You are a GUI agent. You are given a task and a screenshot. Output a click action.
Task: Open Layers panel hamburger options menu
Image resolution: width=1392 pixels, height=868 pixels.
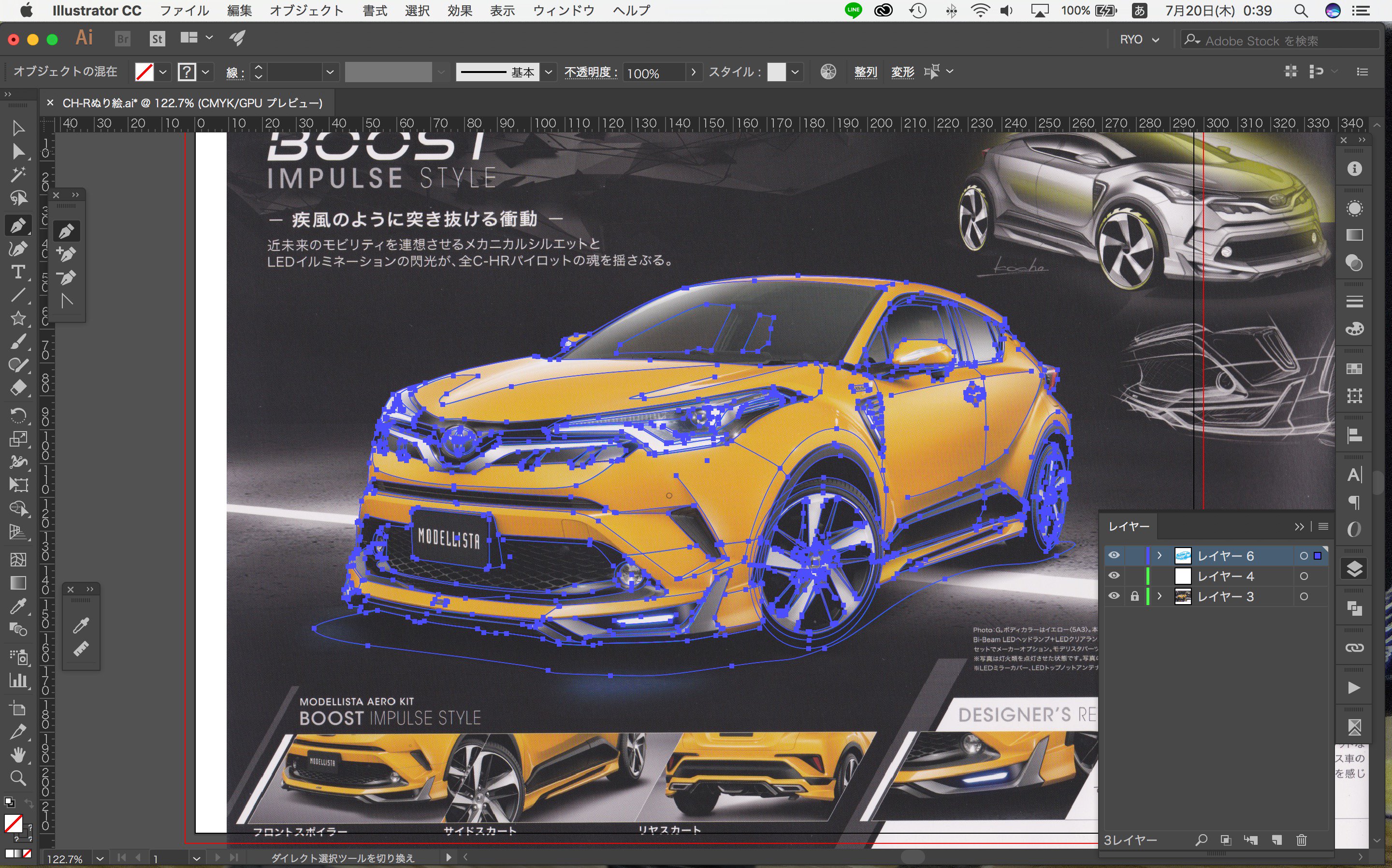(x=1323, y=526)
